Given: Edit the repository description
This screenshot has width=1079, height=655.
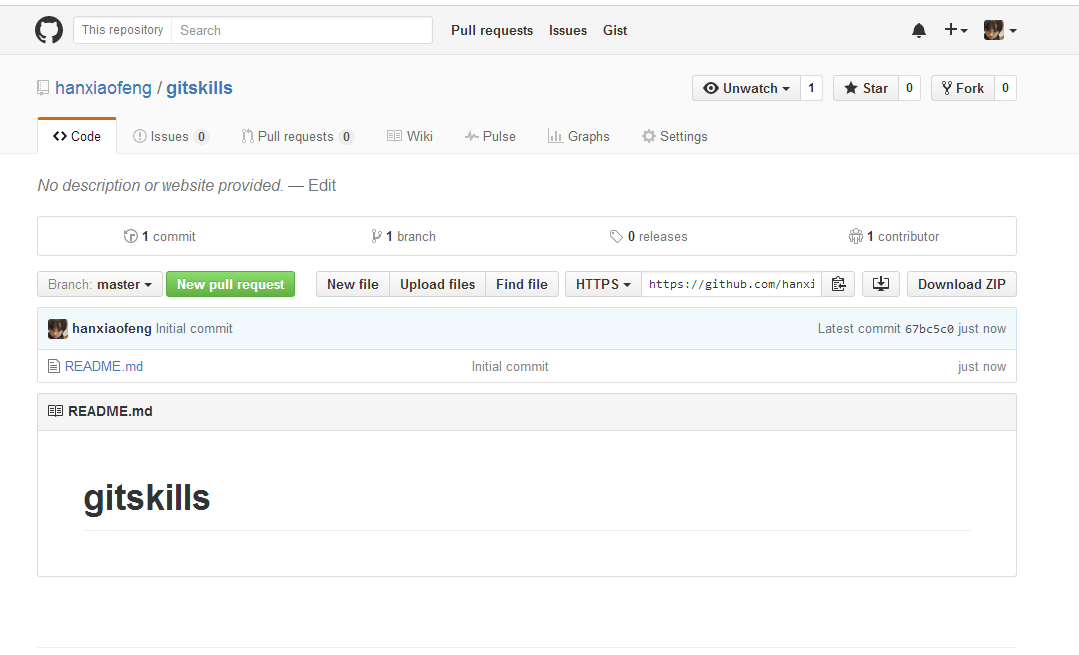Looking at the screenshot, I should [322, 186].
